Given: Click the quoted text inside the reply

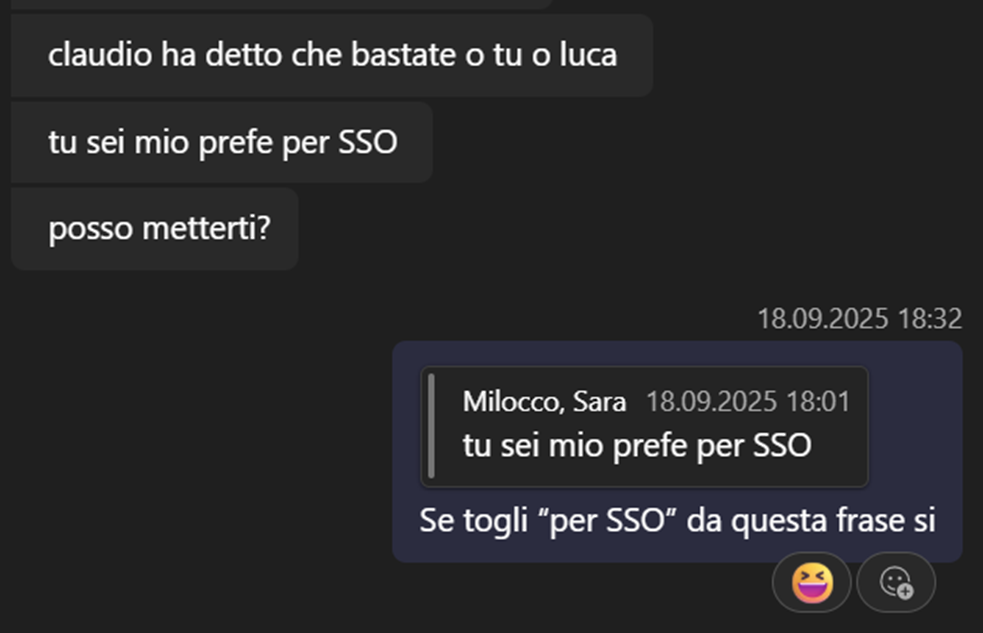Looking at the screenshot, I should point(636,445).
